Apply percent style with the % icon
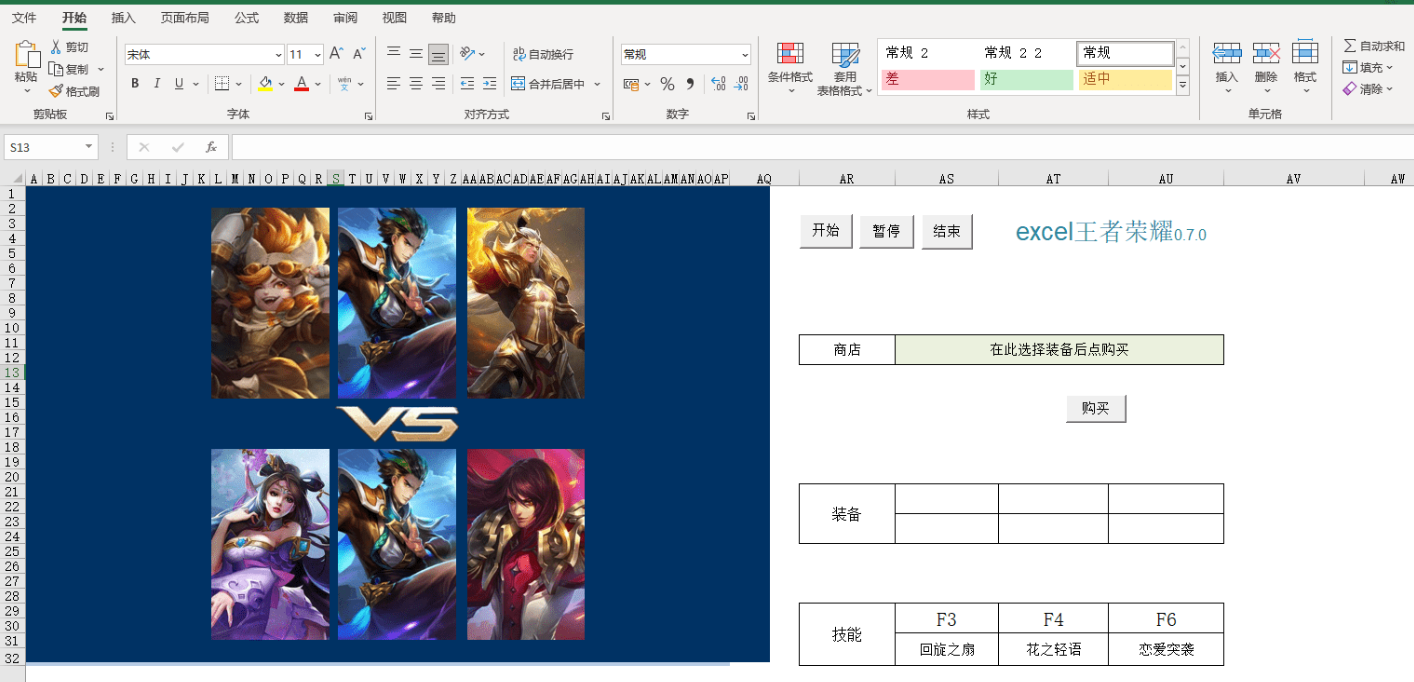This screenshot has width=1414, height=682. tap(667, 84)
